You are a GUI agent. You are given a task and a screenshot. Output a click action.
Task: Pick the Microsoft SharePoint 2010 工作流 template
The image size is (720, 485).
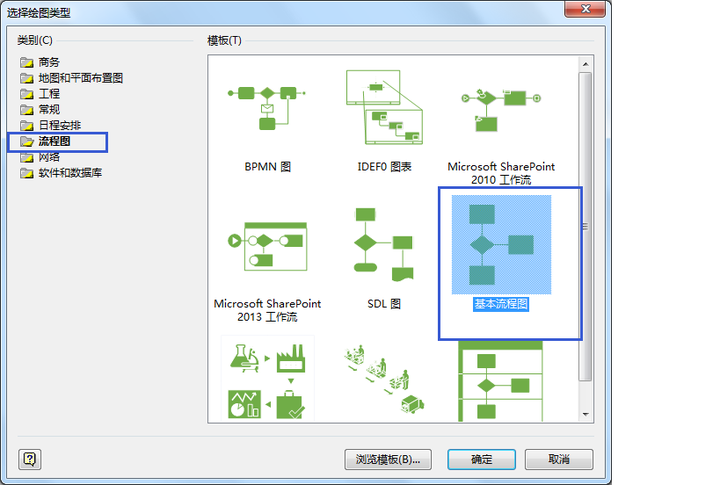click(501, 110)
